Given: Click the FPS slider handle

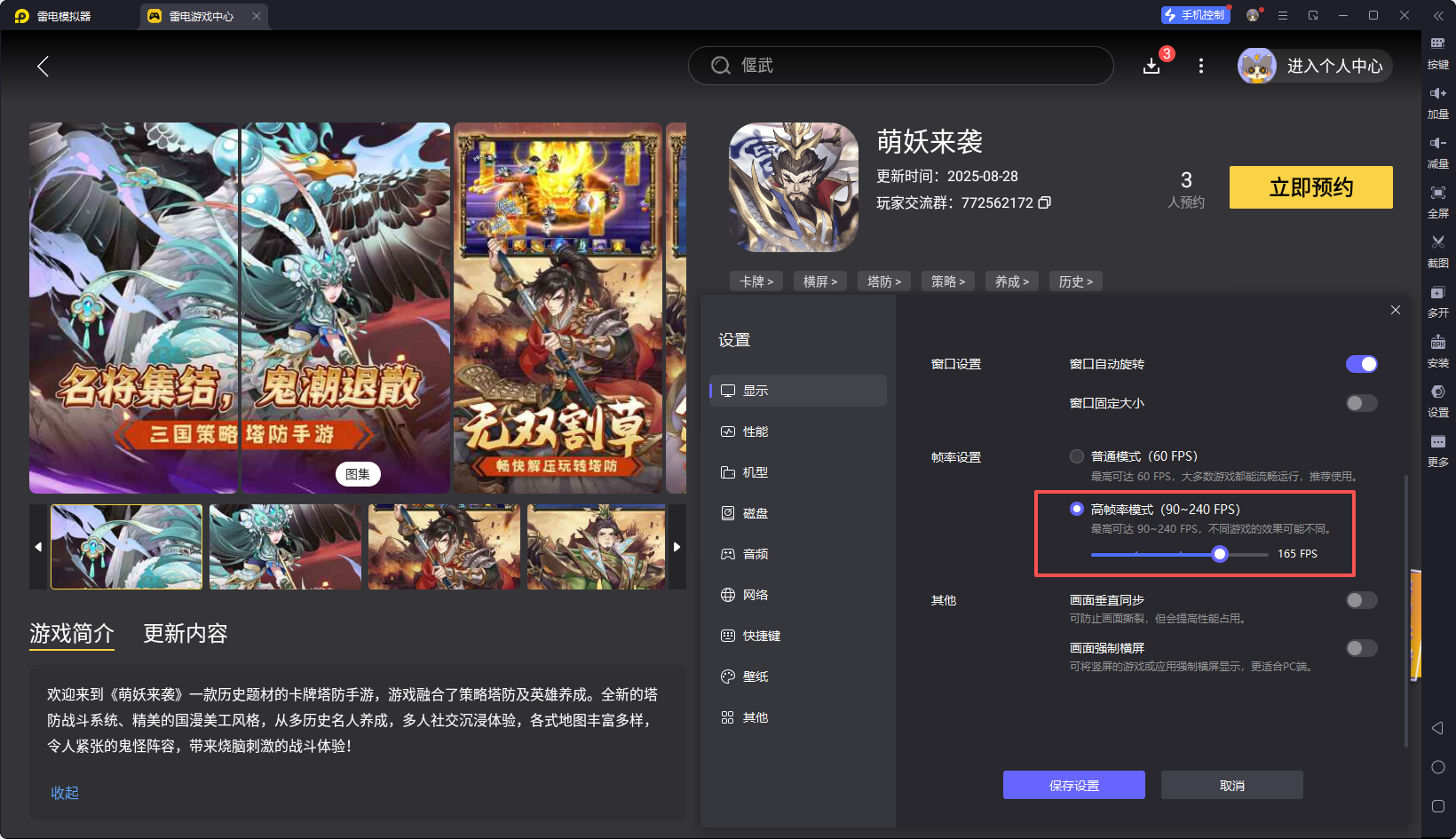Looking at the screenshot, I should pyautogui.click(x=1220, y=554).
